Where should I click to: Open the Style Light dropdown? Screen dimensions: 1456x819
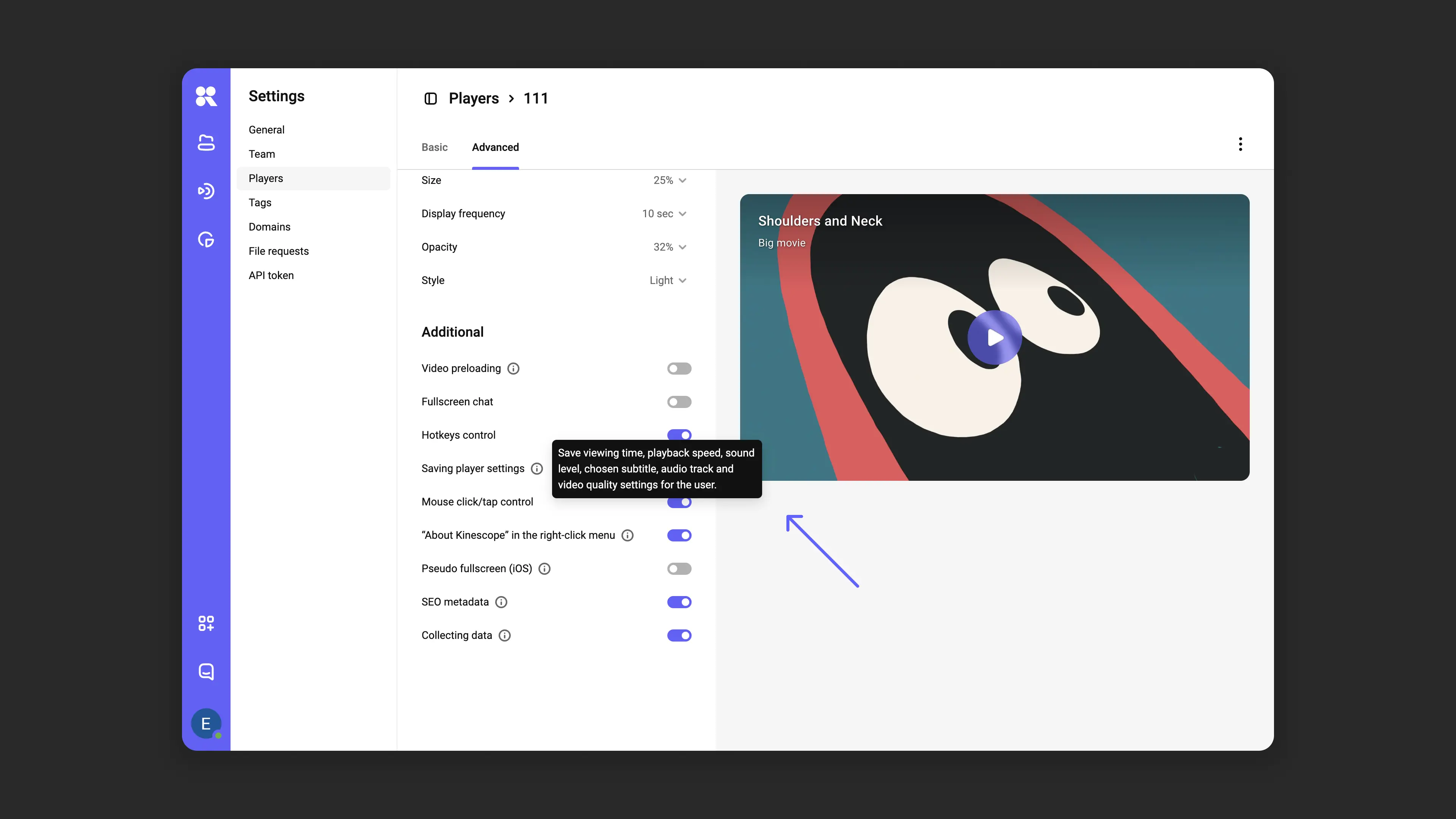668,280
